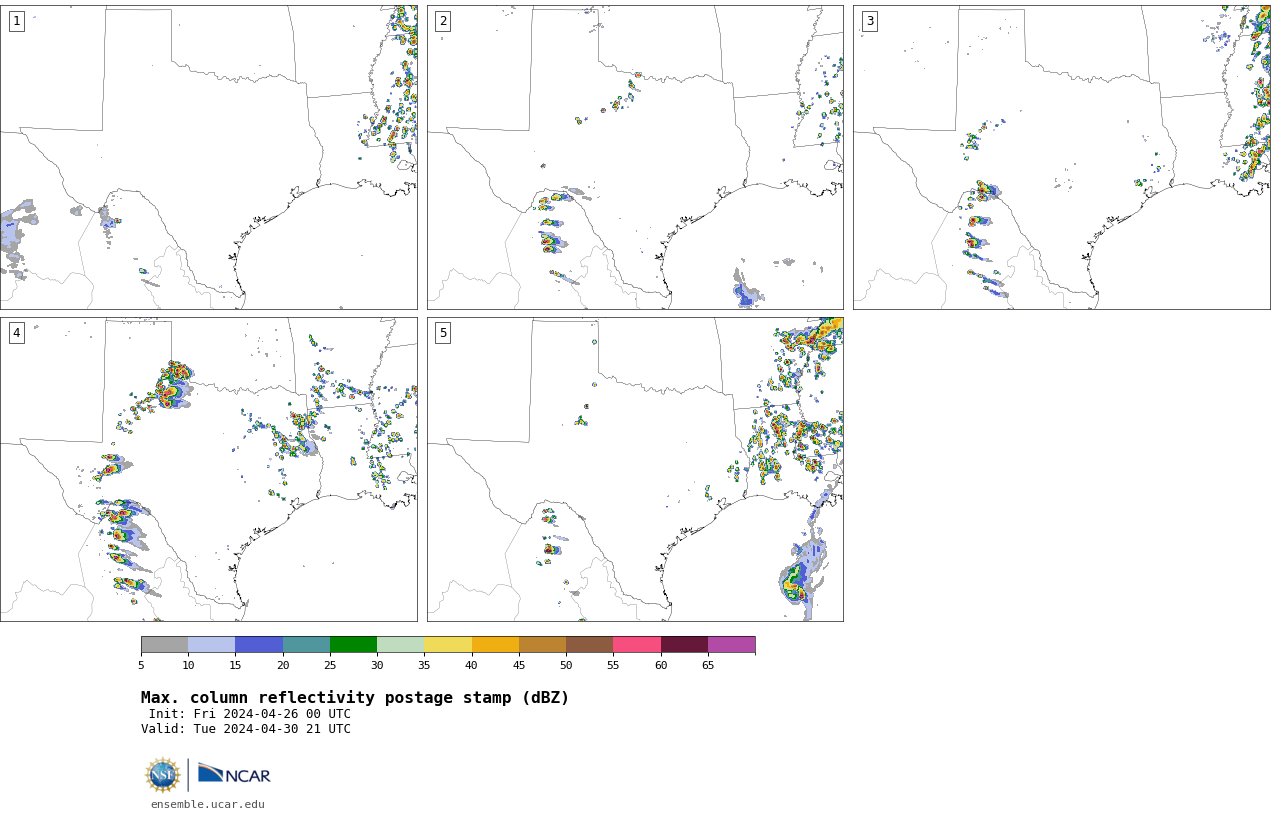Click the member number 3 label box
This screenshot has width=1280, height=815.
(x=869, y=21)
